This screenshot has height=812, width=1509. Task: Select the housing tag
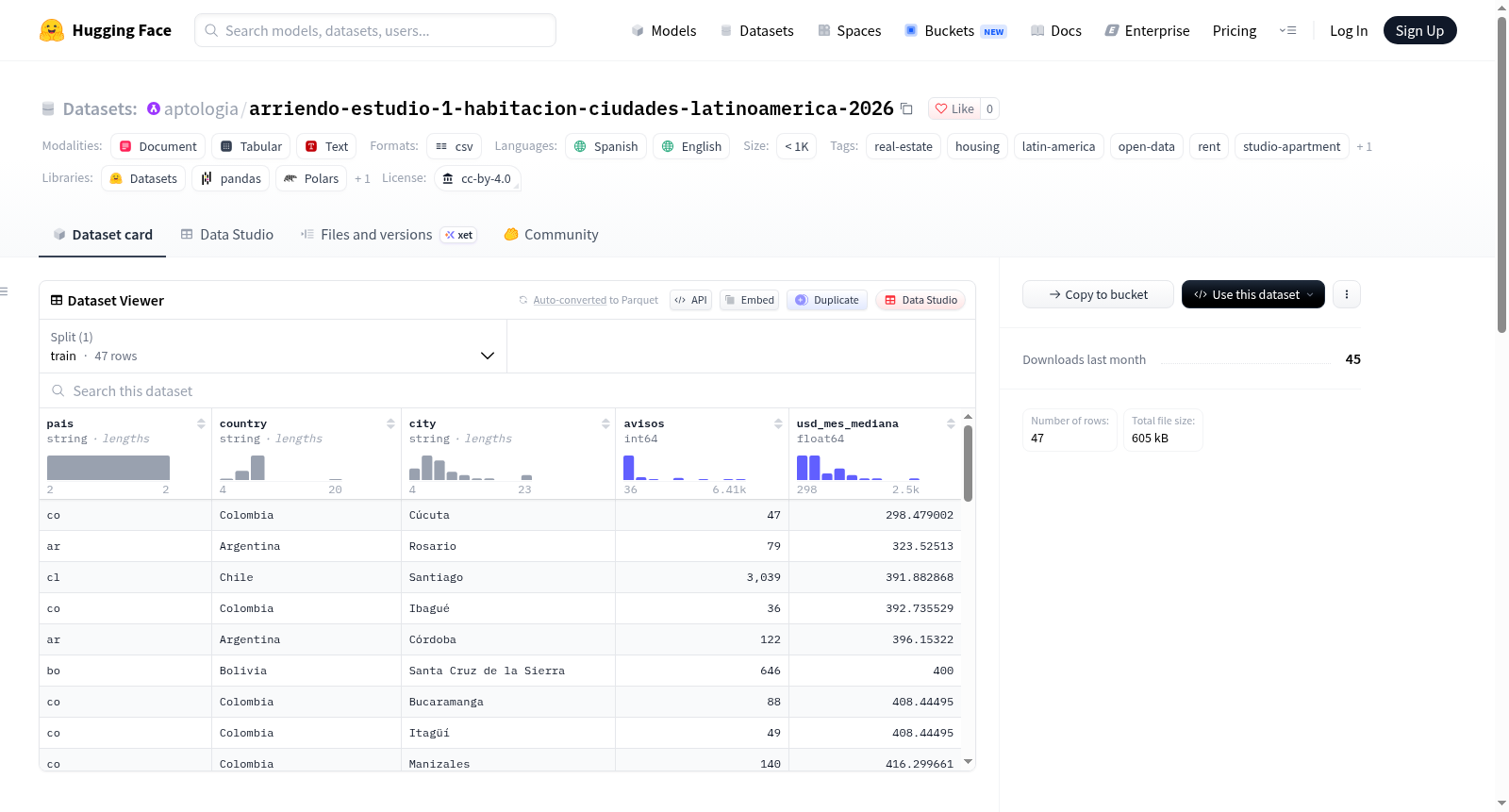click(977, 146)
